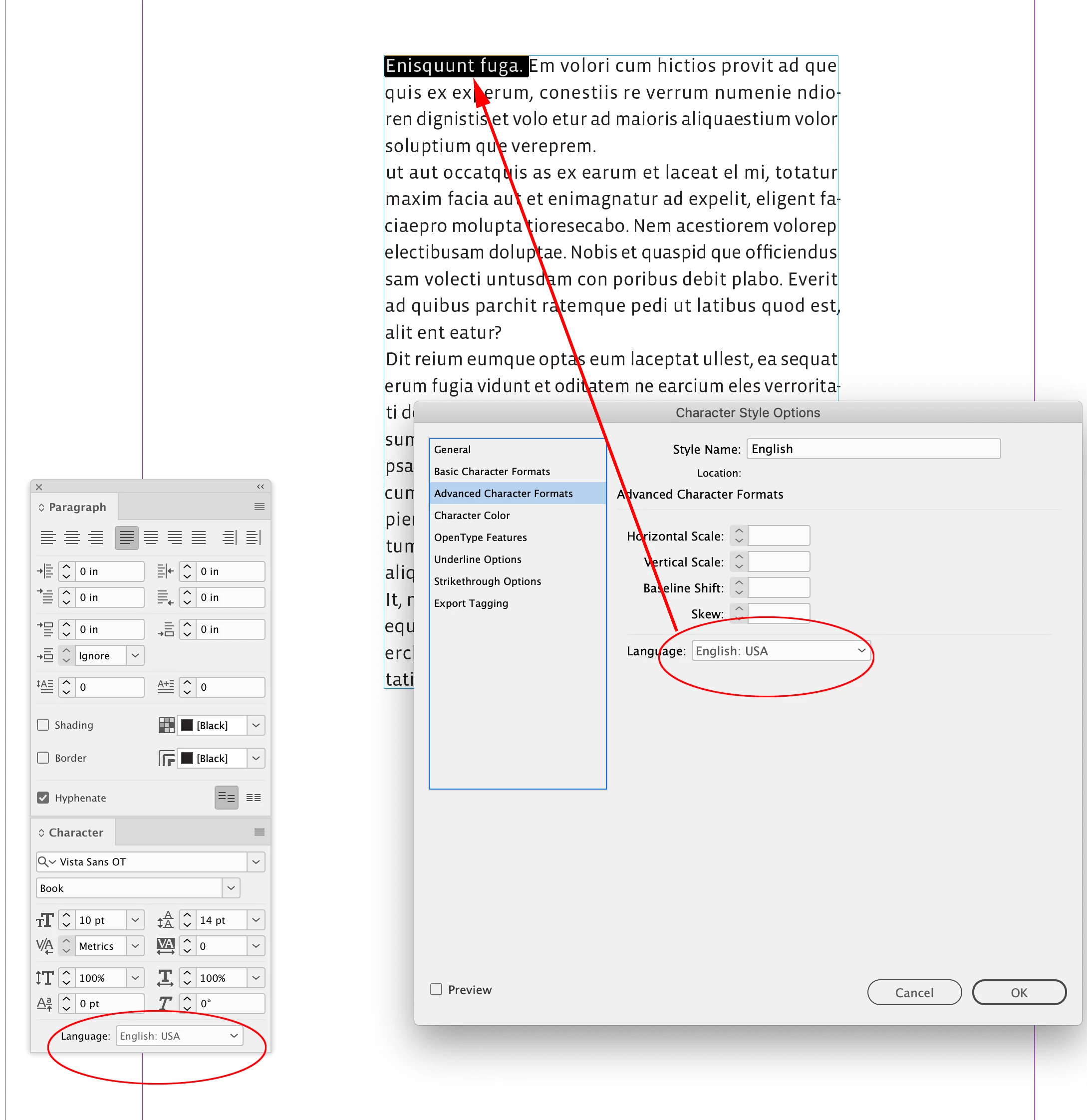
Task: Open the Language dropdown in style dialog
Action: click(780, 651)
